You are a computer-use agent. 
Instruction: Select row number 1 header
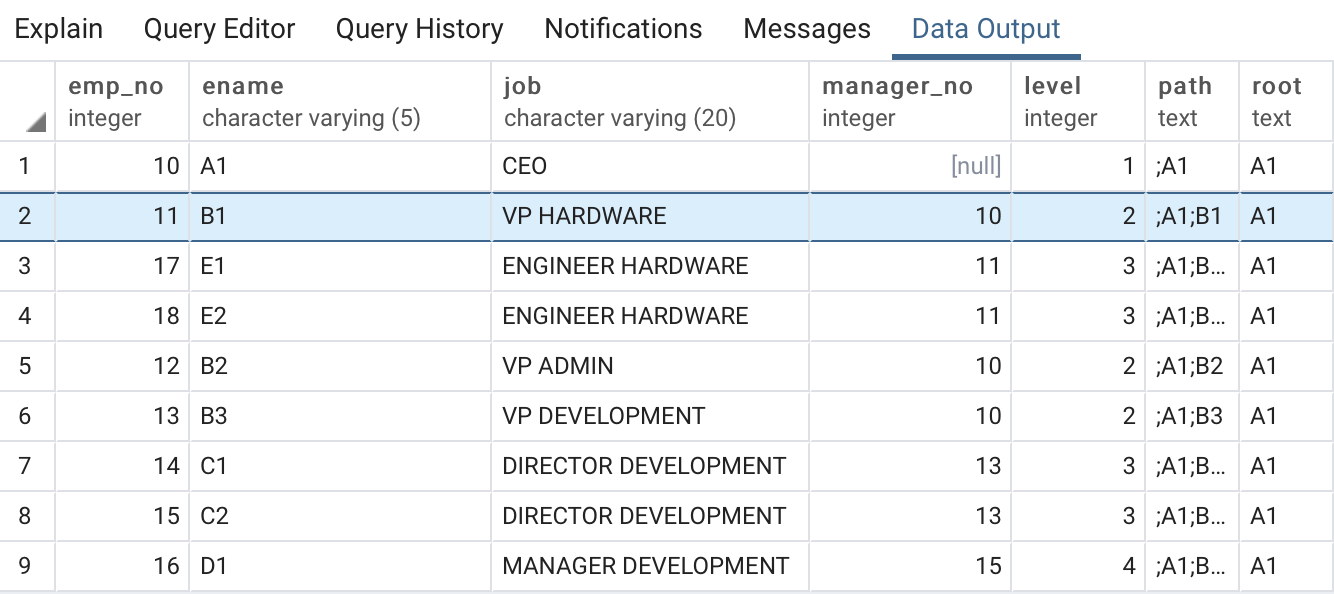27,166
